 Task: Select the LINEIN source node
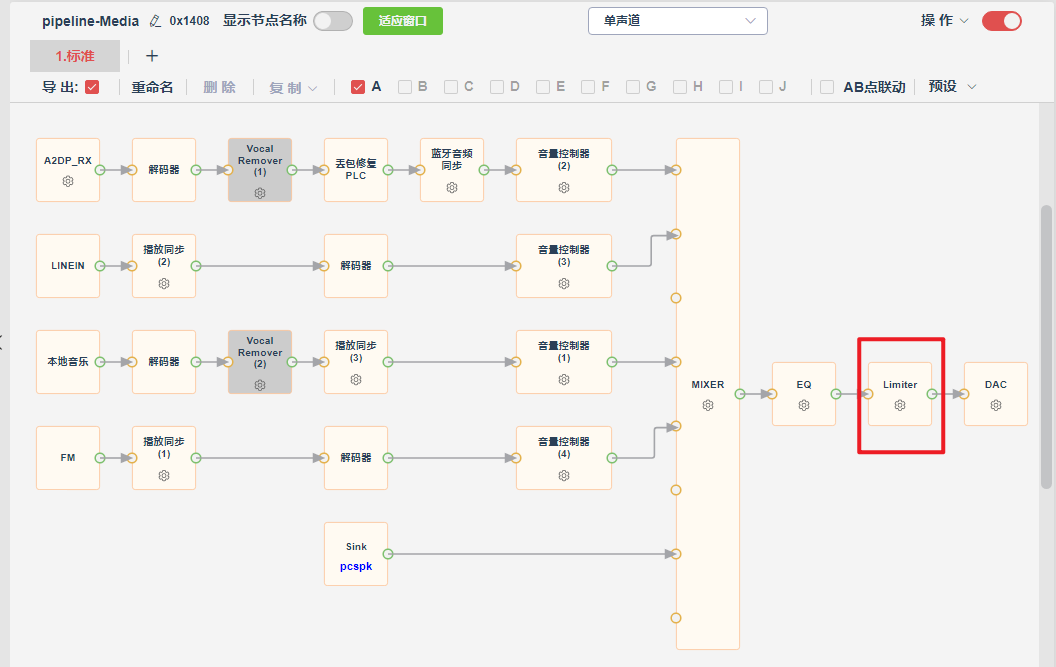click(x=68, y=265)
